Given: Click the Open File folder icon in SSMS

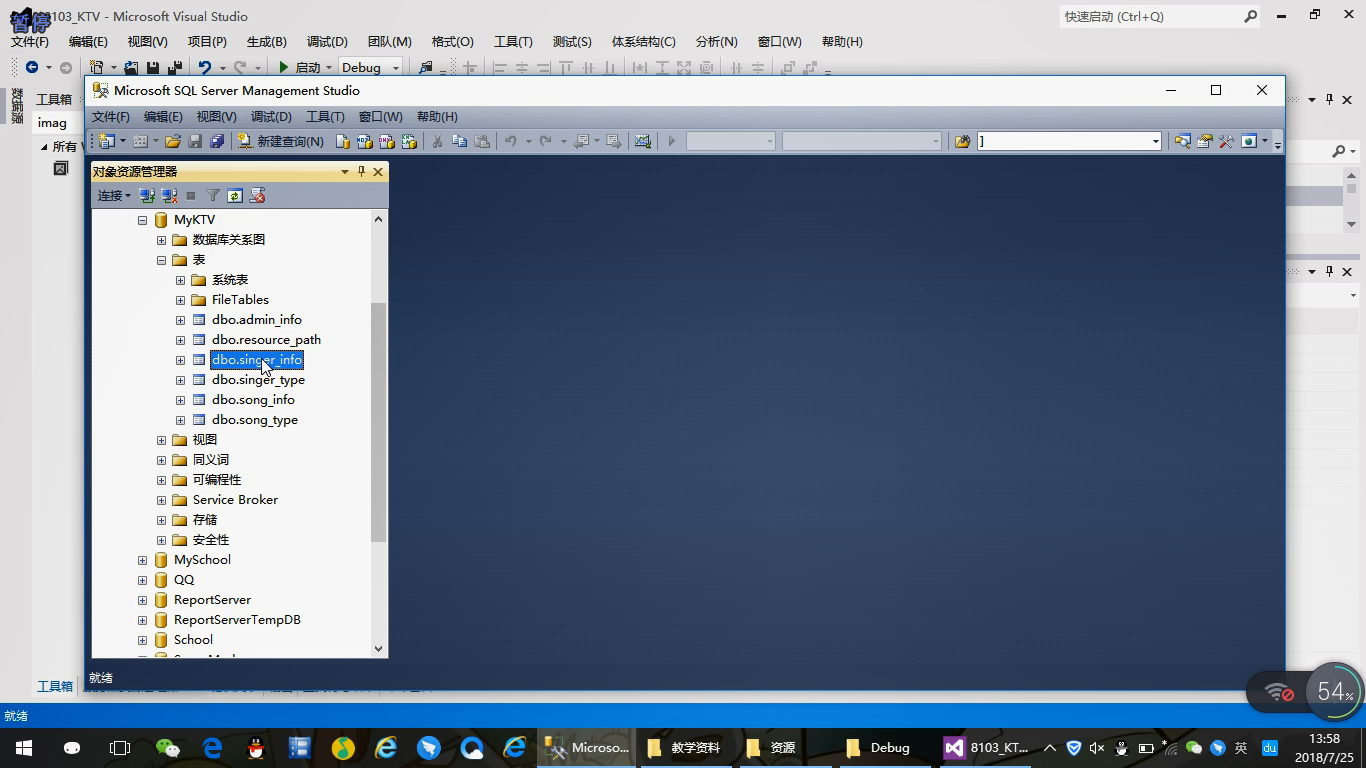Looking at the screenshot, I should [173, 141].
